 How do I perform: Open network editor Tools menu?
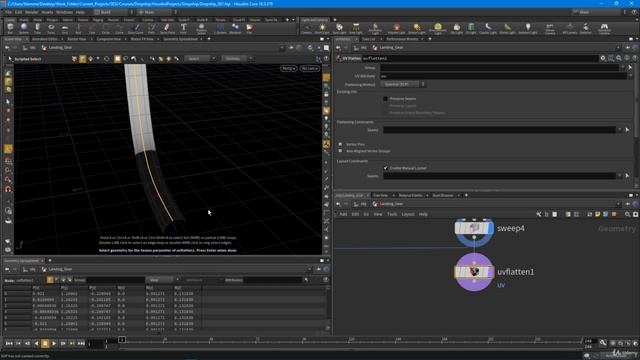pos(392,214)
